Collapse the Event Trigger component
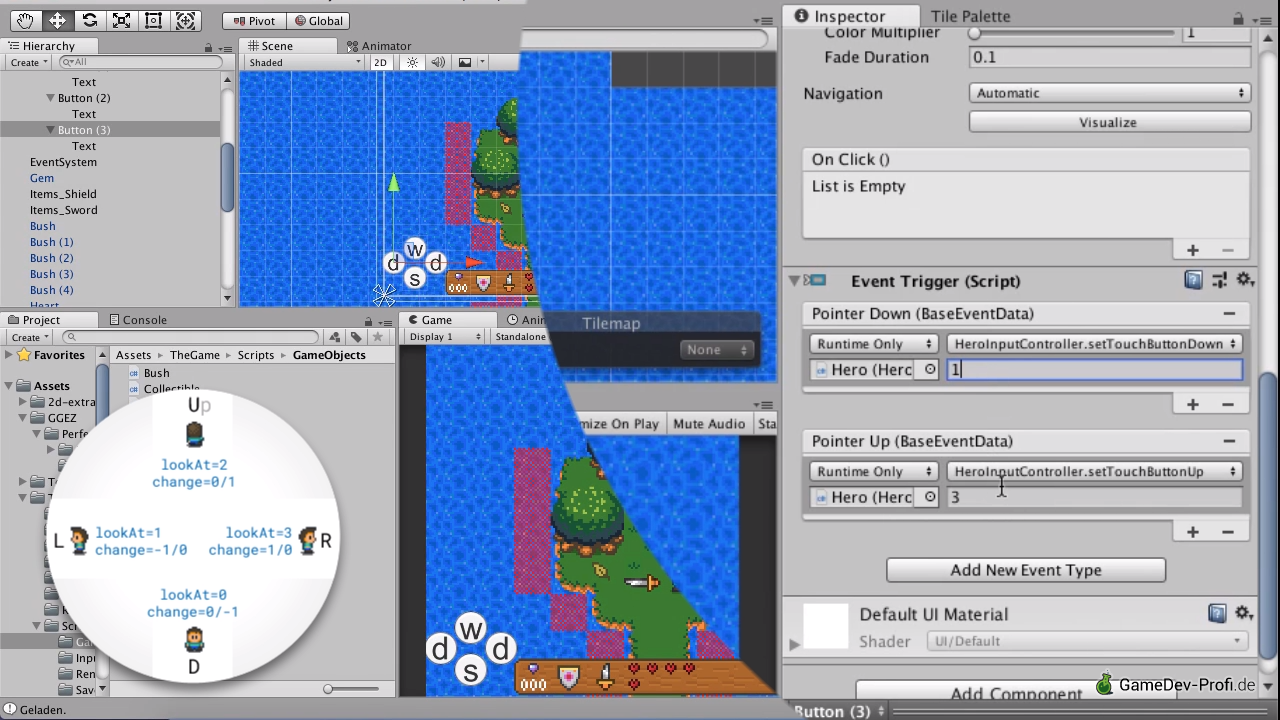 coord(795,281)
